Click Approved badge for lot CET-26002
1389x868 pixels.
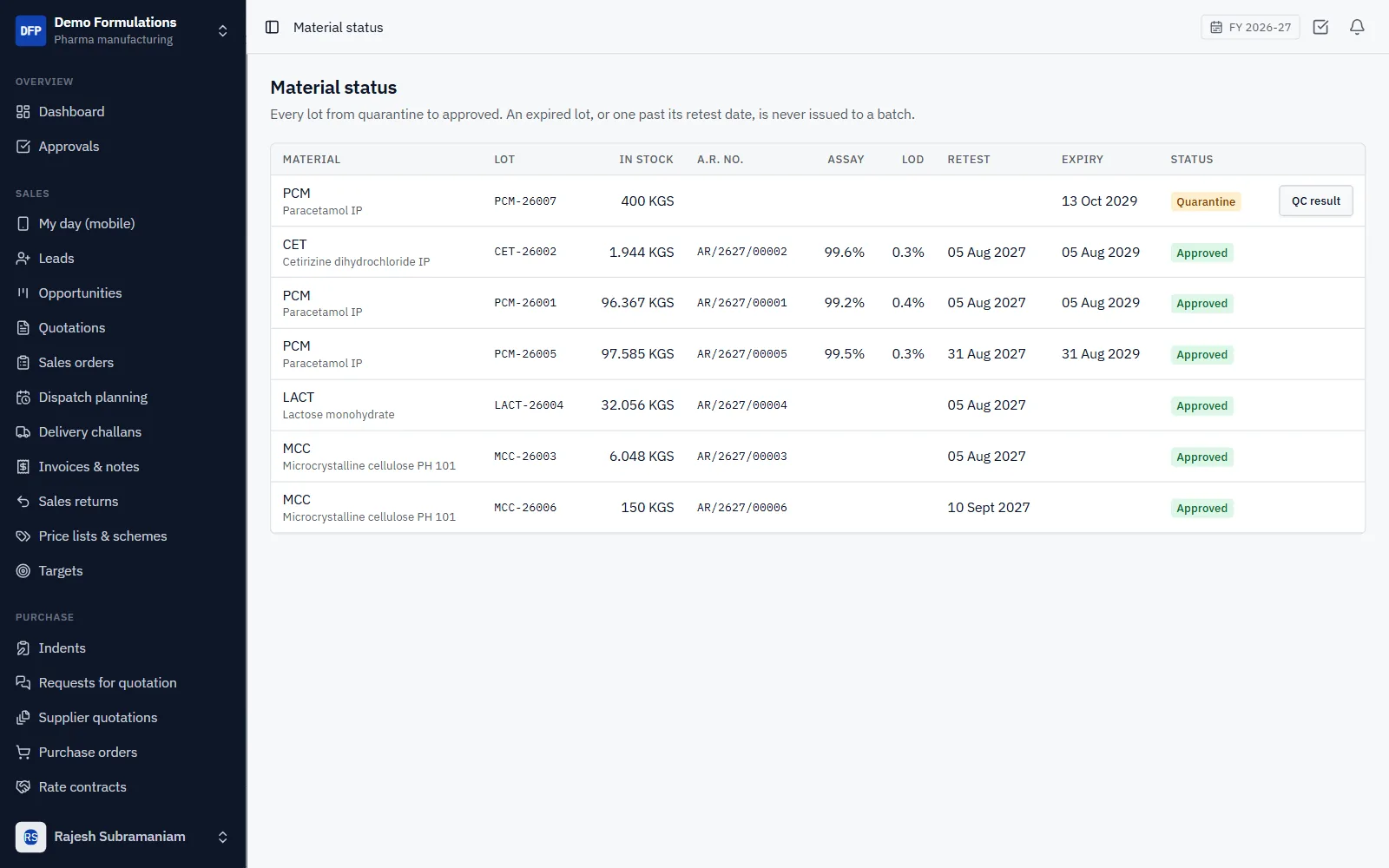(x=1201, y=253)
